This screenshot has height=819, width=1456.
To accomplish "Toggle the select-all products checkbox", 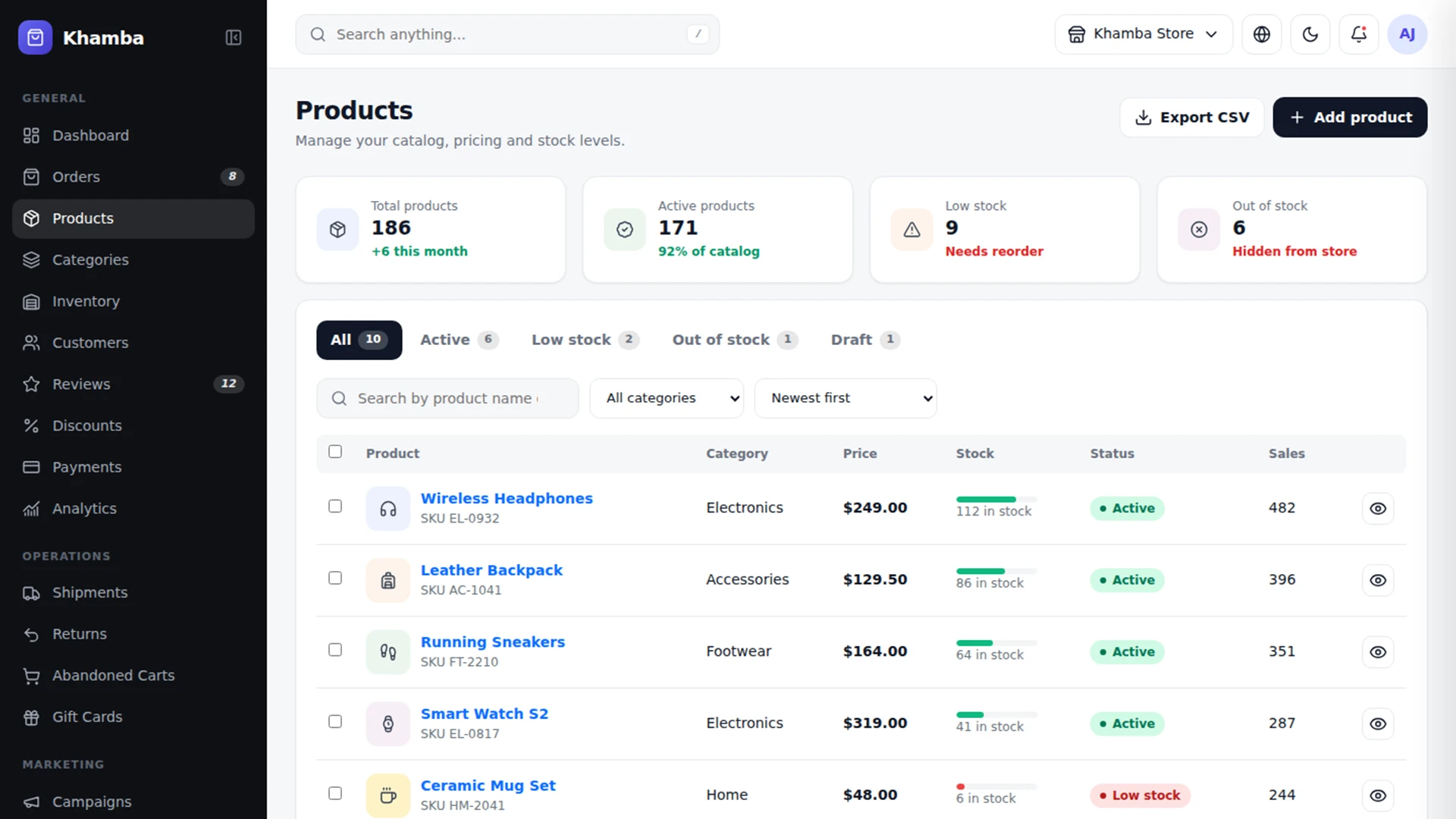I will tap(335, 452).
